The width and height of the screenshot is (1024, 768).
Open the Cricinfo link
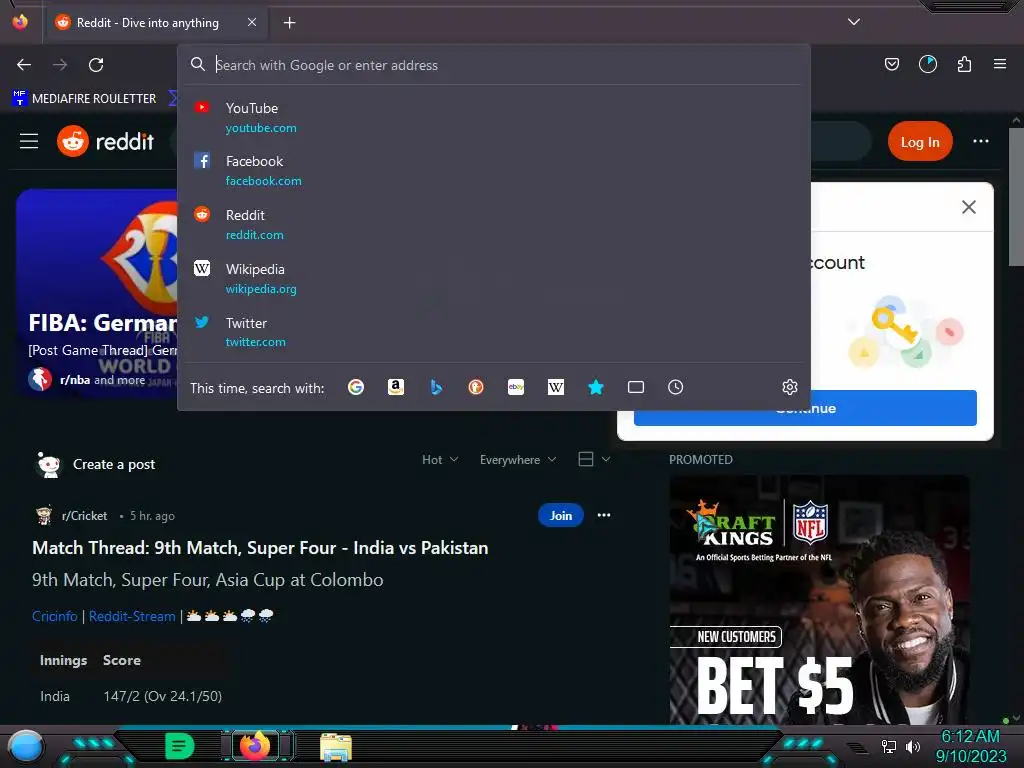click(x=55, y=616)
